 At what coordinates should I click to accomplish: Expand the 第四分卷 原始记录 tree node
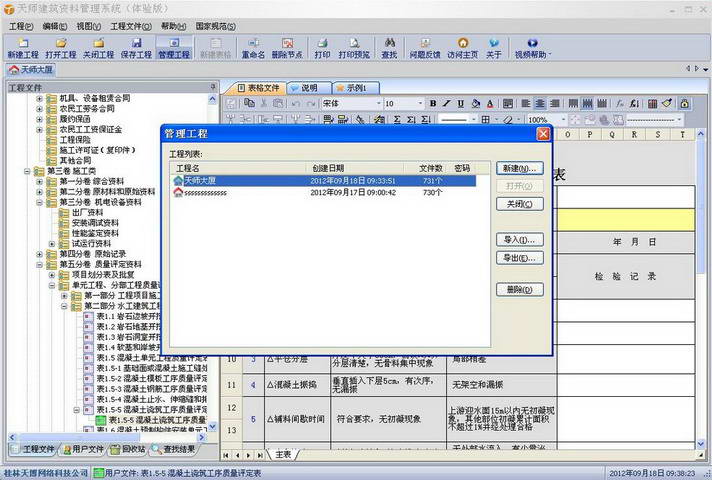pos(40,254)
